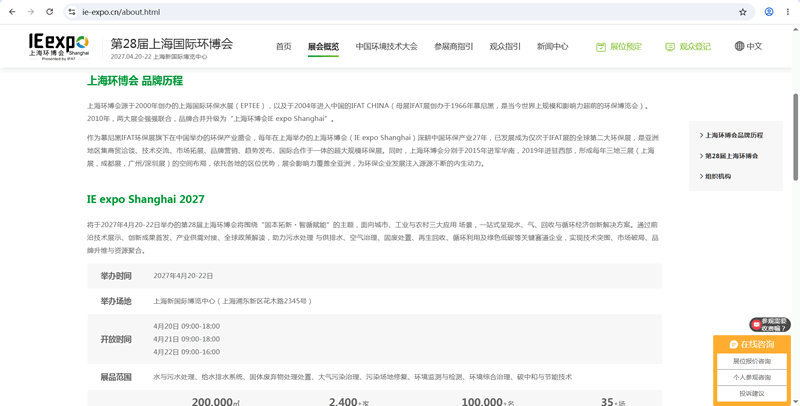The width and height of the screenshot is (800, 406).
Task: Open the 参展商指引 menu item
Action: pos(454,46)
